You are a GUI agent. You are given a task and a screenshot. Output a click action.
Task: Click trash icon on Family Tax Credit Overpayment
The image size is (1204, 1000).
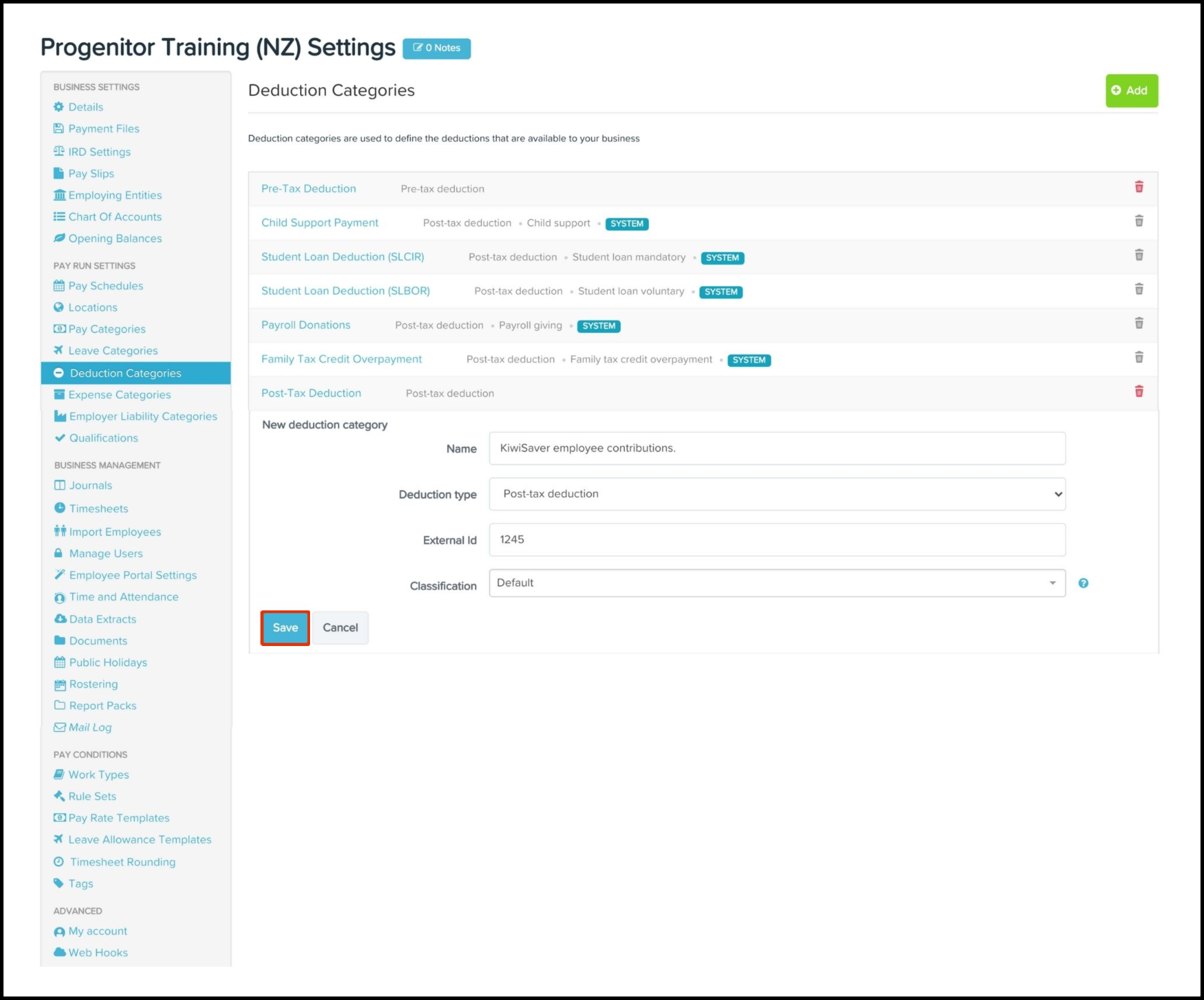point(1139,357)
